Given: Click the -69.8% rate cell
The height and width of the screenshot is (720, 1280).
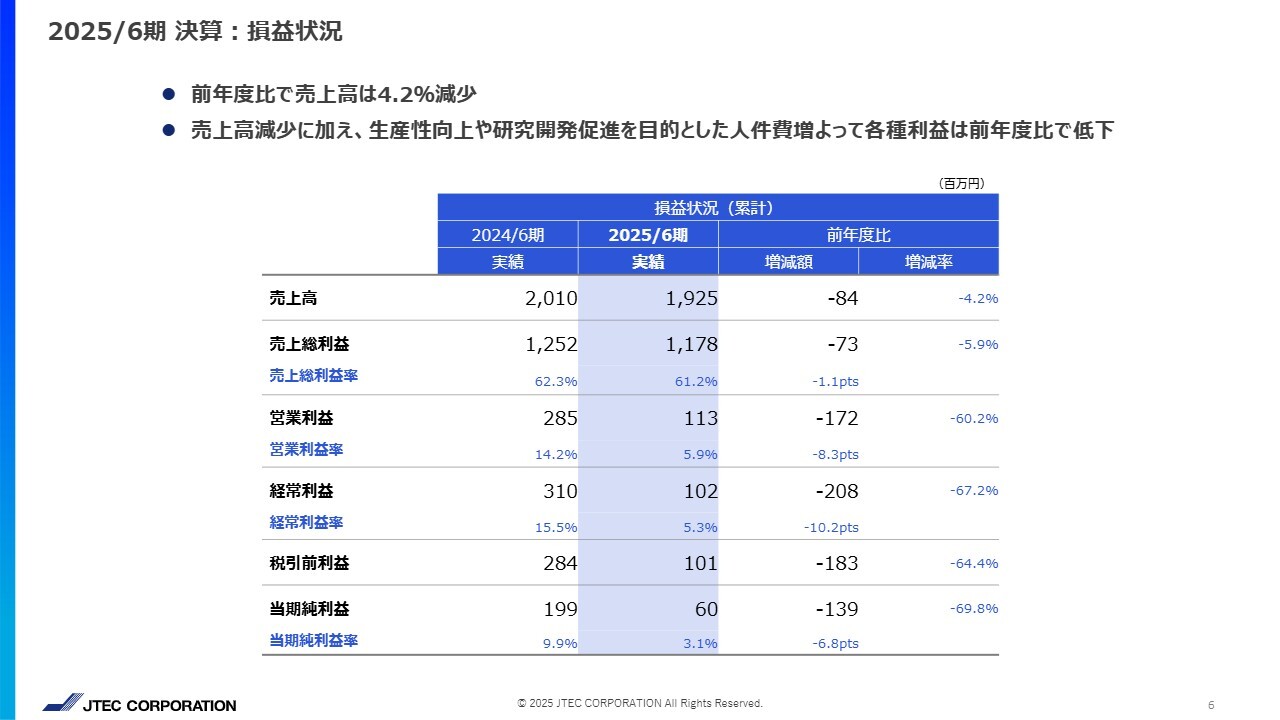Looking at the screenshot, I should click(x=974, y=608).
